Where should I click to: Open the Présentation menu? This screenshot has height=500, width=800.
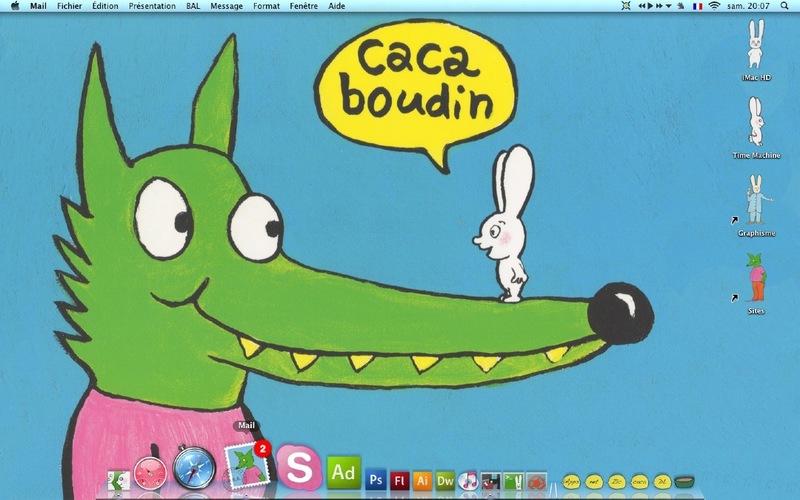tap(152, 6)
